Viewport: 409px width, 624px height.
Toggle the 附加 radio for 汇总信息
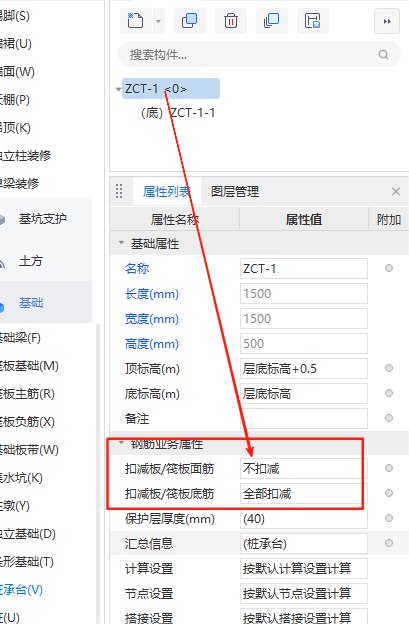coord(389,543)
